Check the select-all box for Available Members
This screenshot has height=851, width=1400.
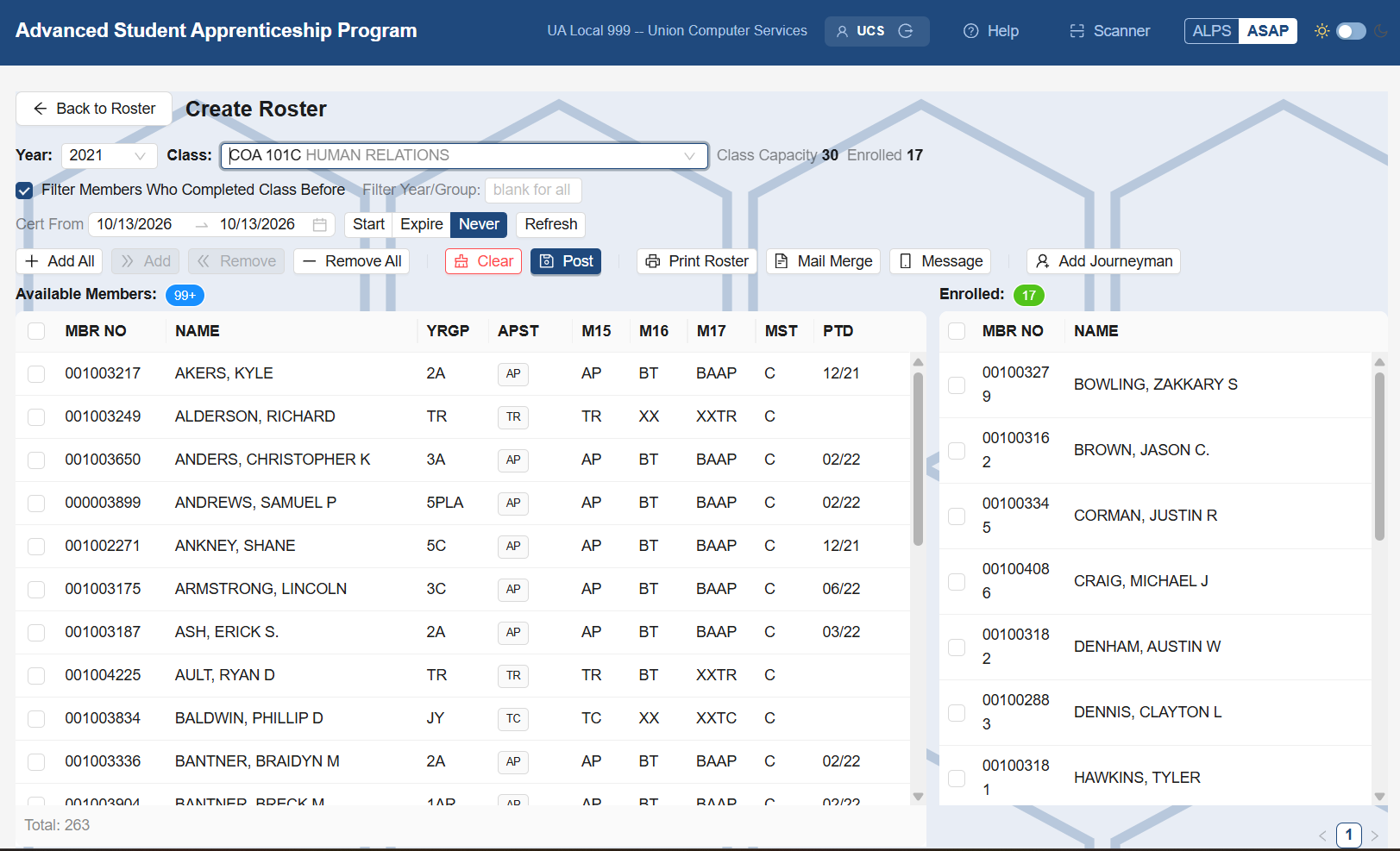pyautogui.click(x=36, y=331)
